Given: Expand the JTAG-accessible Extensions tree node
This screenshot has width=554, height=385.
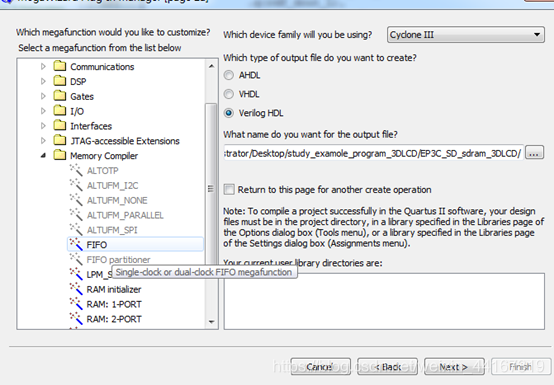Looking at the screenshot, I should 43,141.
